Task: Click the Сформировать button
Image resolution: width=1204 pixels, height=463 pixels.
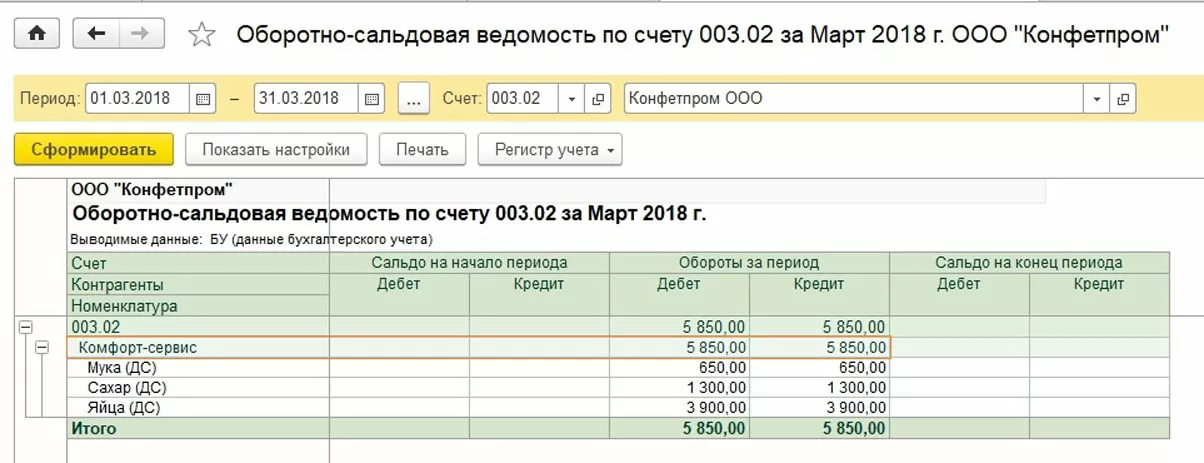Action: click(x=94, y=150)
